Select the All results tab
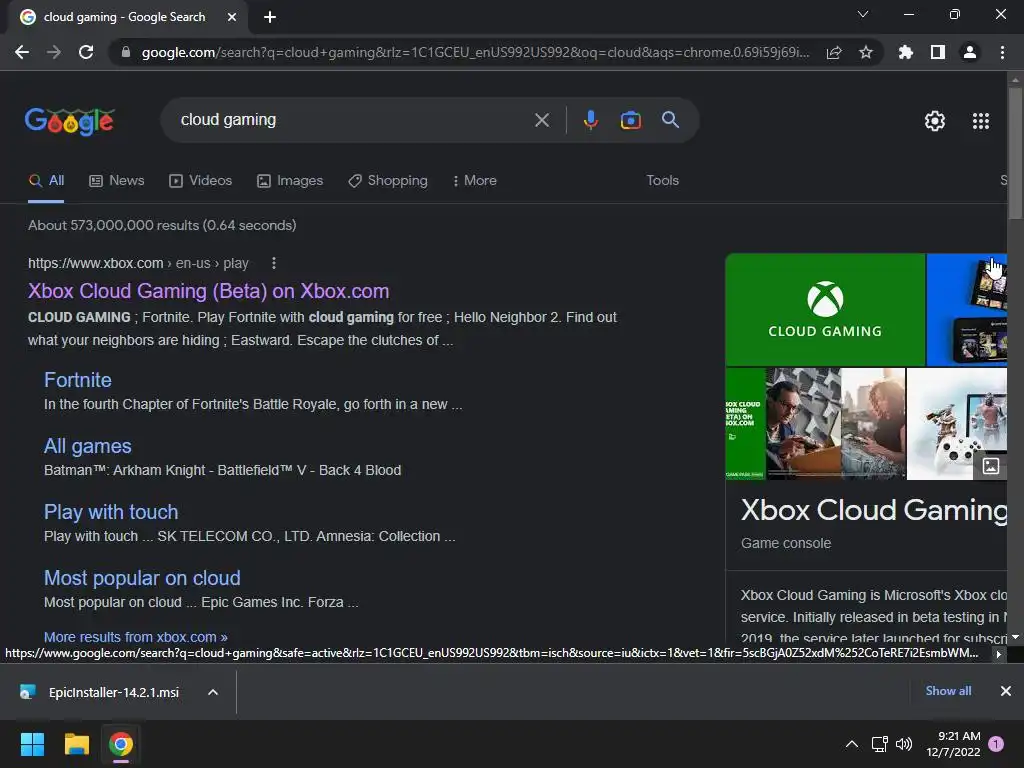 coord(46,181)
